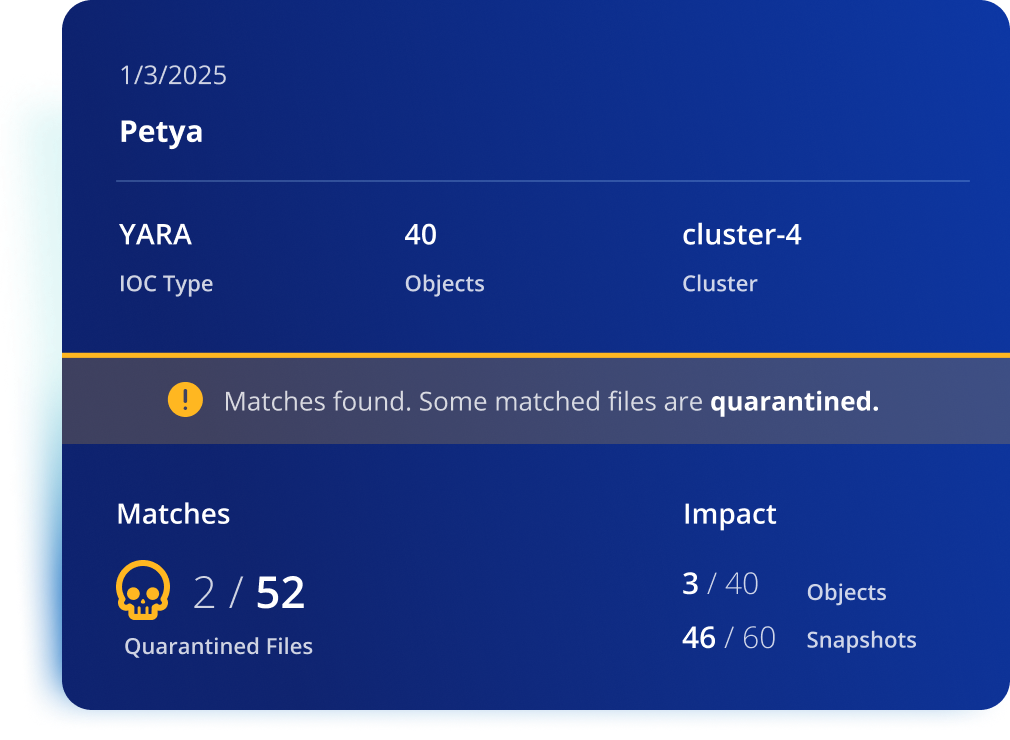Click the YARA IOC type value

155,234
